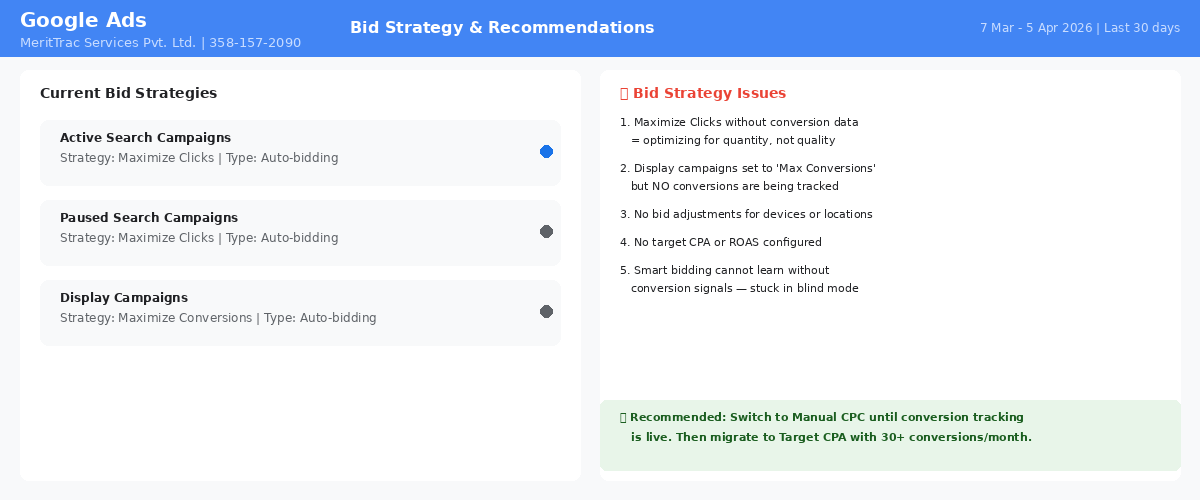Click the blue status dot for Active Search Campaigns
This screenshot has height=500, width=1200.
(546, 152)
